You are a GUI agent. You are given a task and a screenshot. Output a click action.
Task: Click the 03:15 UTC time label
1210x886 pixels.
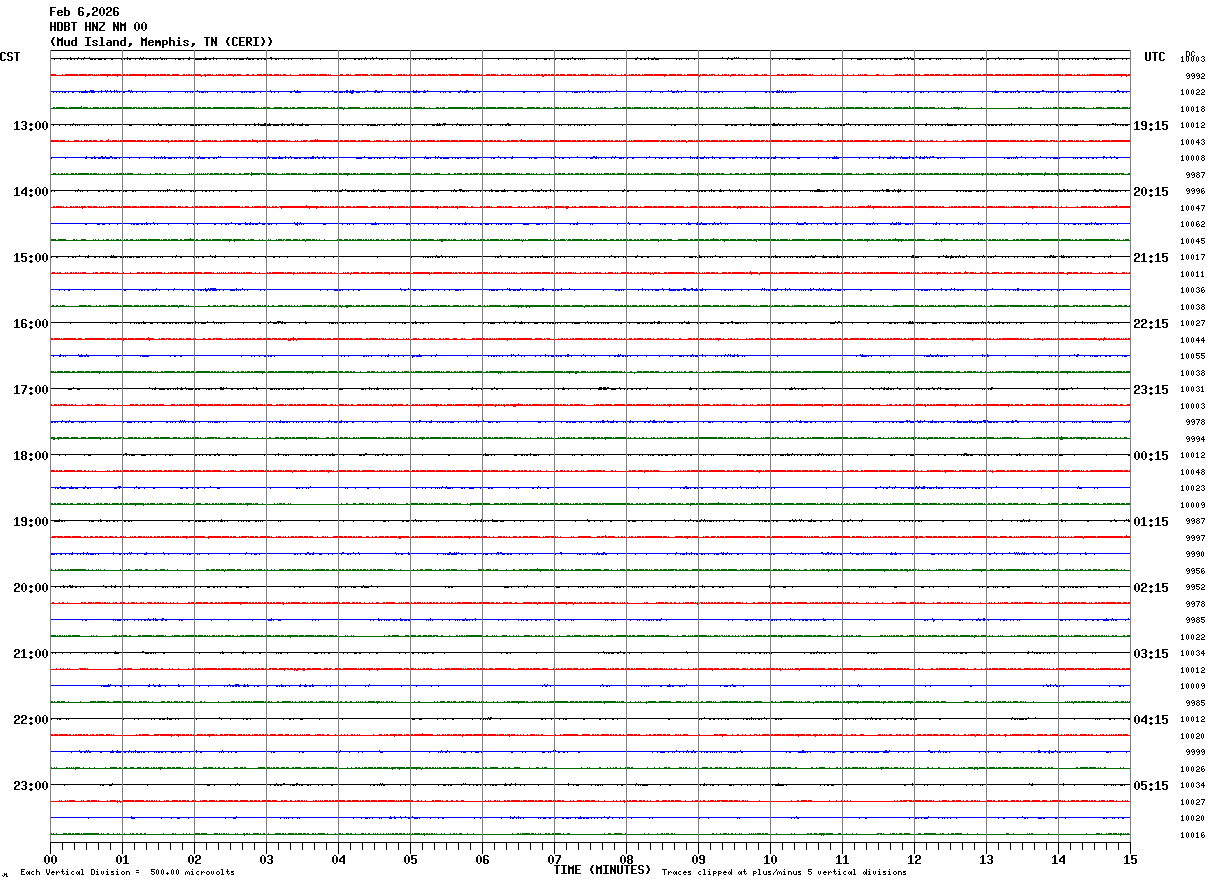click(x=1151, y=654)
